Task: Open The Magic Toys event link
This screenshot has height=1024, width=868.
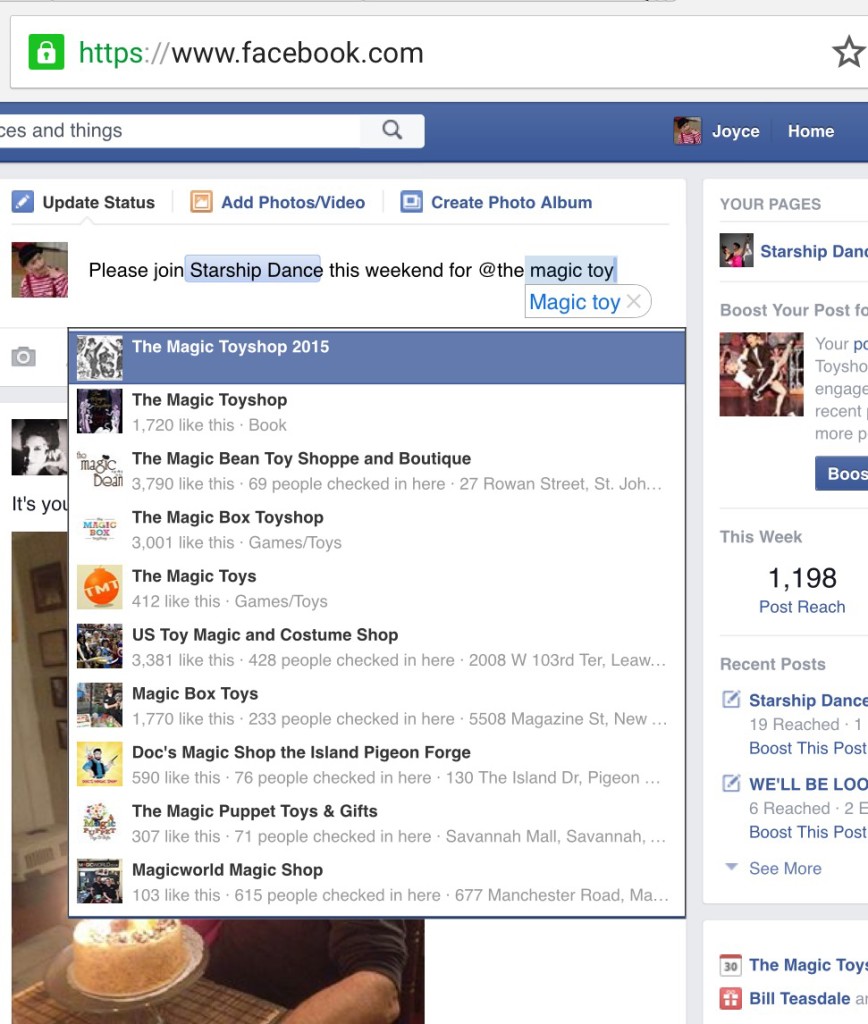Action: 809,965
